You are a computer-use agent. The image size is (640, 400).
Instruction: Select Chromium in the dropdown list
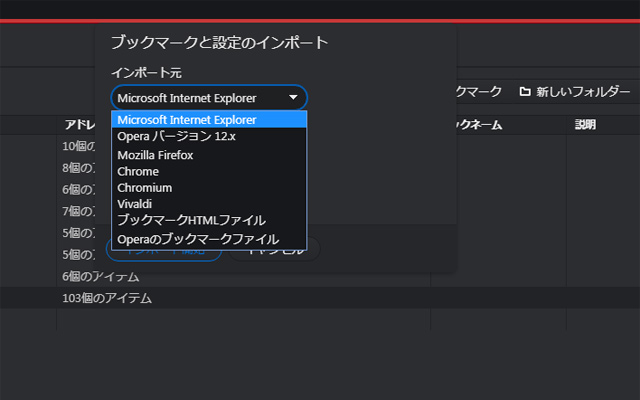tap(209, 188)
